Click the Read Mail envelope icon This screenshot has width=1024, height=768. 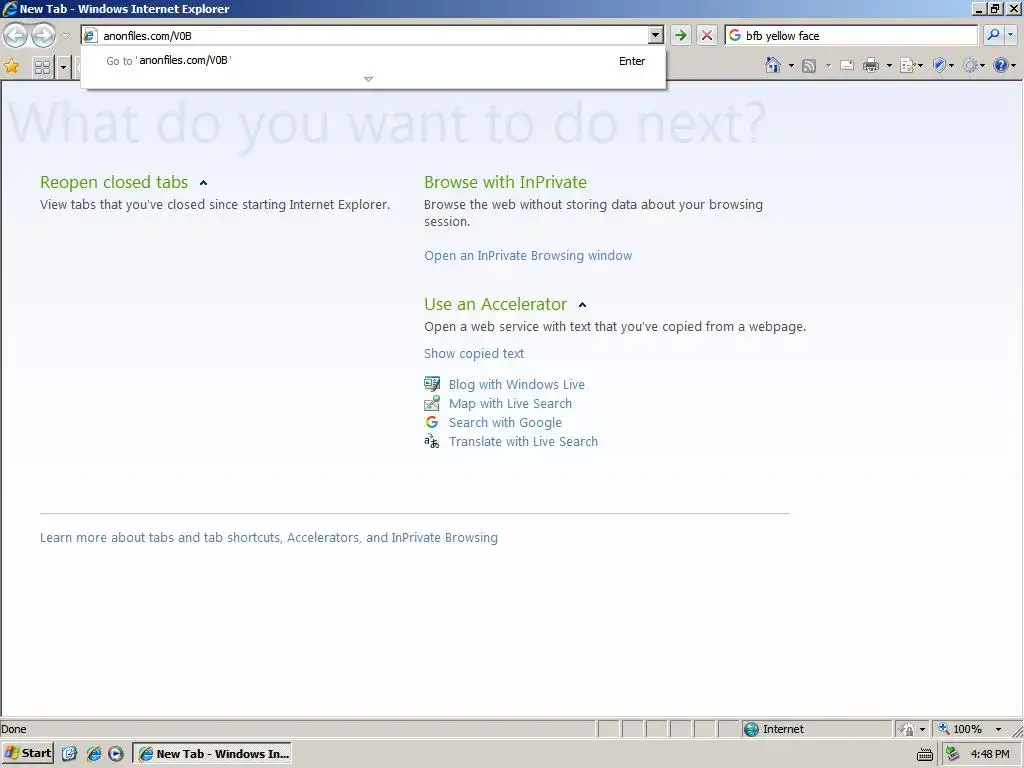(x=847, y=65)
